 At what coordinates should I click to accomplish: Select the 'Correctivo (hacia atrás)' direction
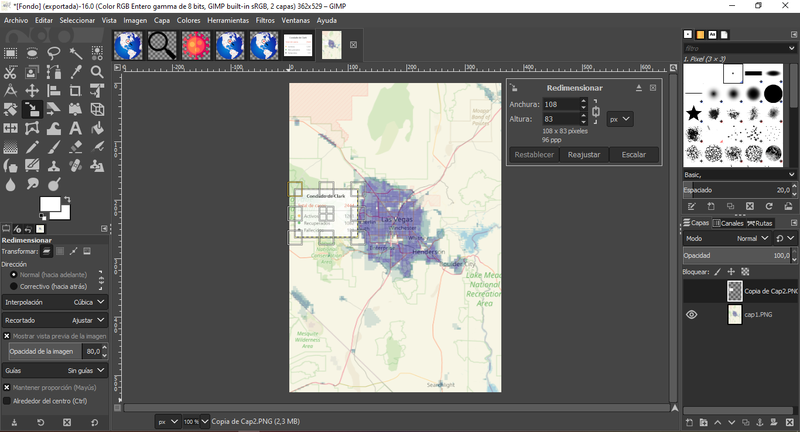[x=13, y=286]
